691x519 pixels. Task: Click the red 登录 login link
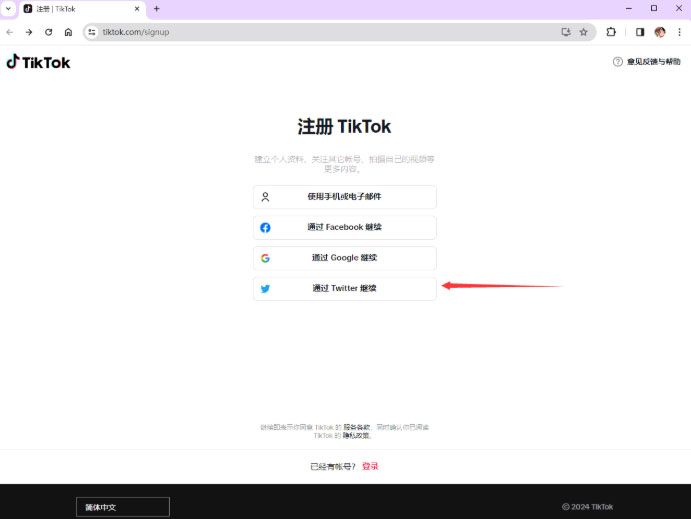click(370, 466)
